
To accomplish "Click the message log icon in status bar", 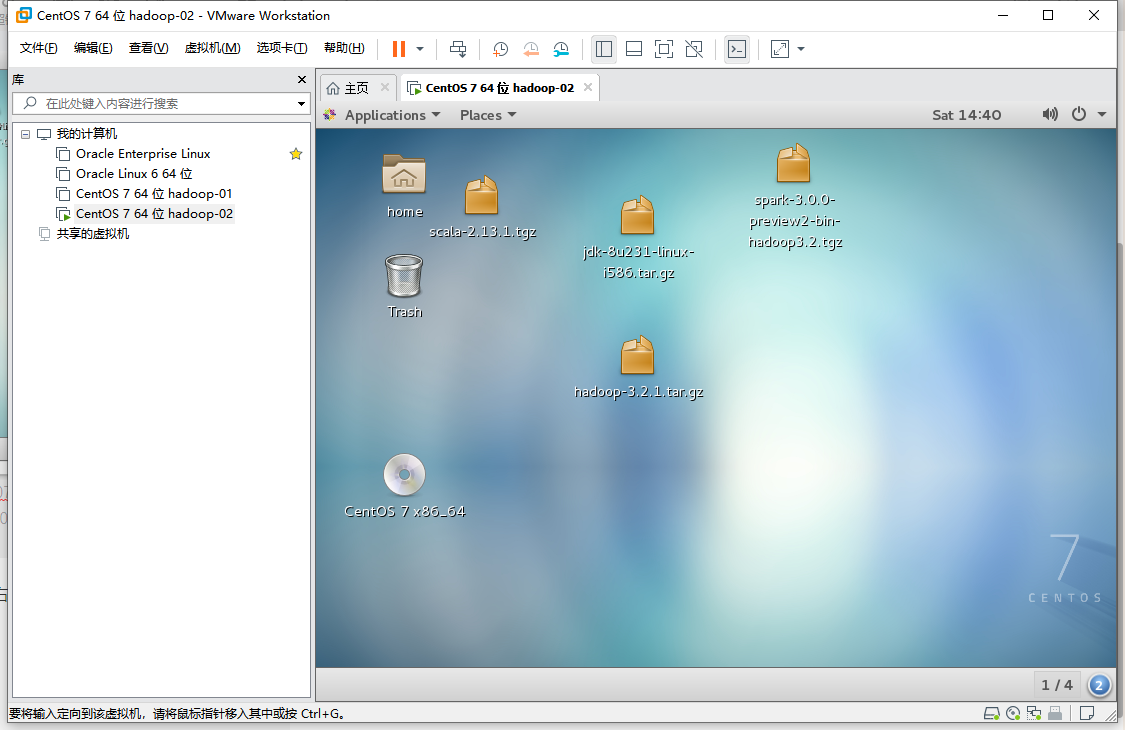I will [x=1087, y=713].
